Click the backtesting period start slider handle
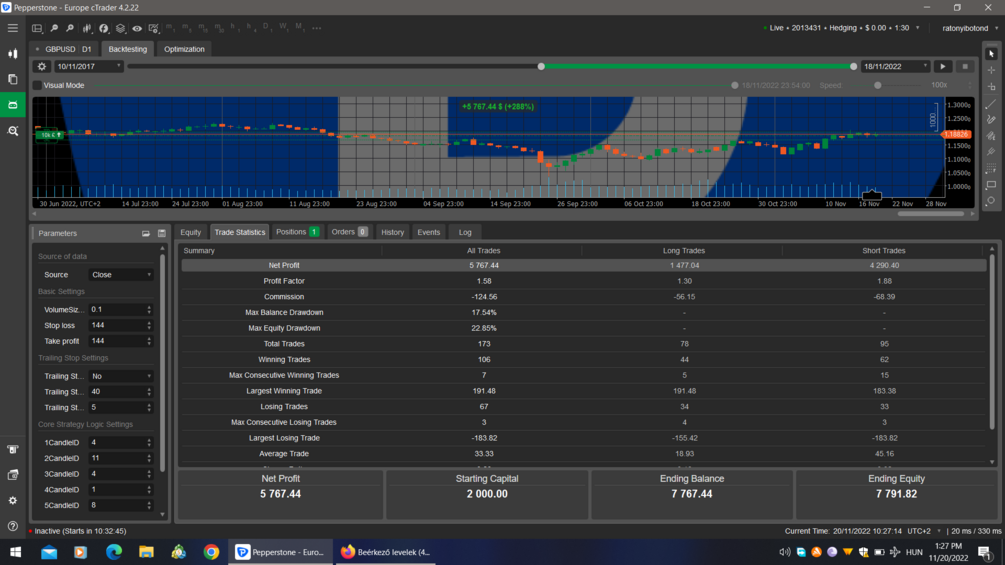Viewport: 1005px width, 565px height. pos(541,67)
